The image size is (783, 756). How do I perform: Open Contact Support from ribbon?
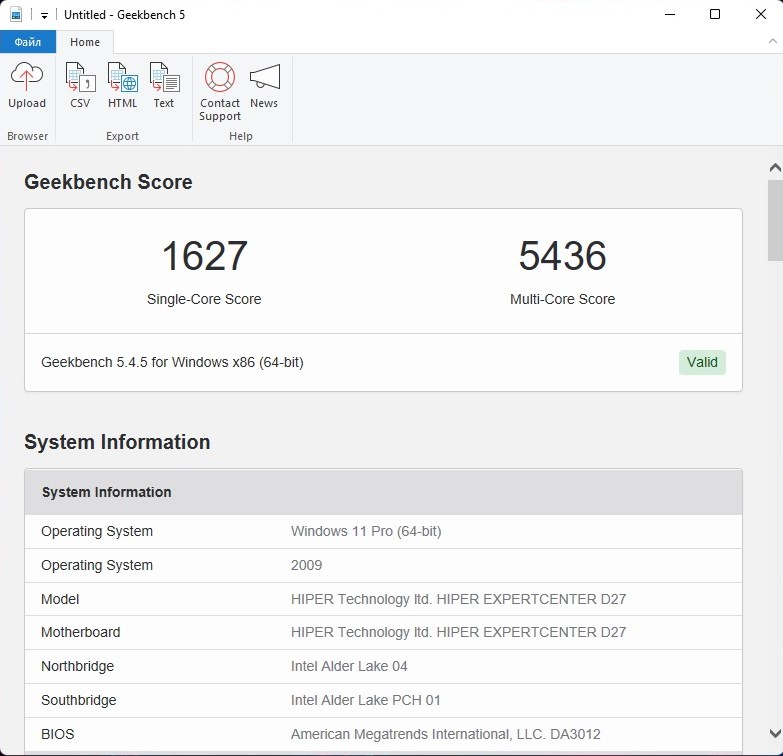point(219,92)
